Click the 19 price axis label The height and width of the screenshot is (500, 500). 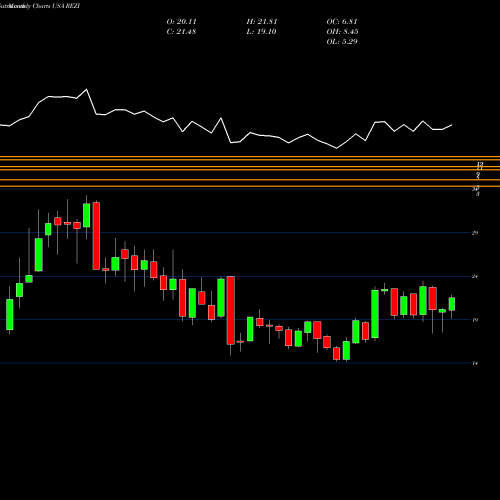tap(475, 320)
